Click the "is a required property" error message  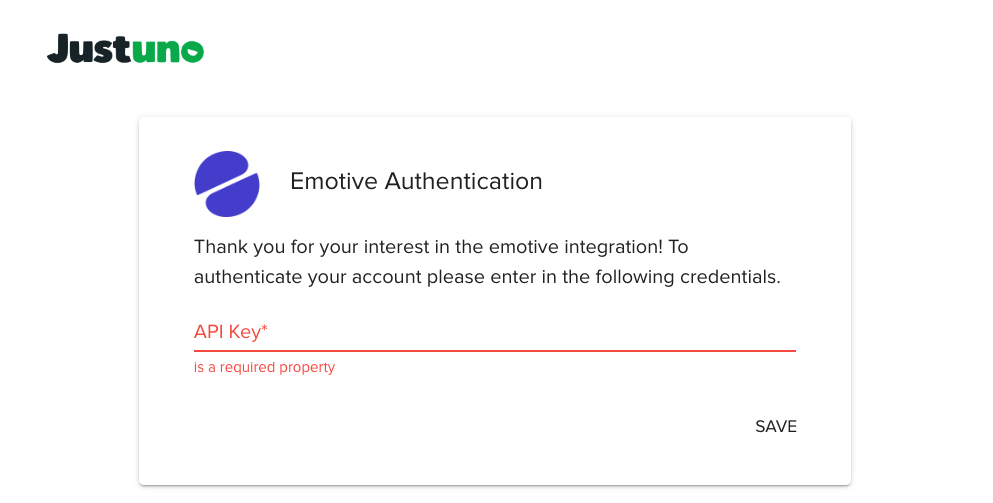point(264,368)
